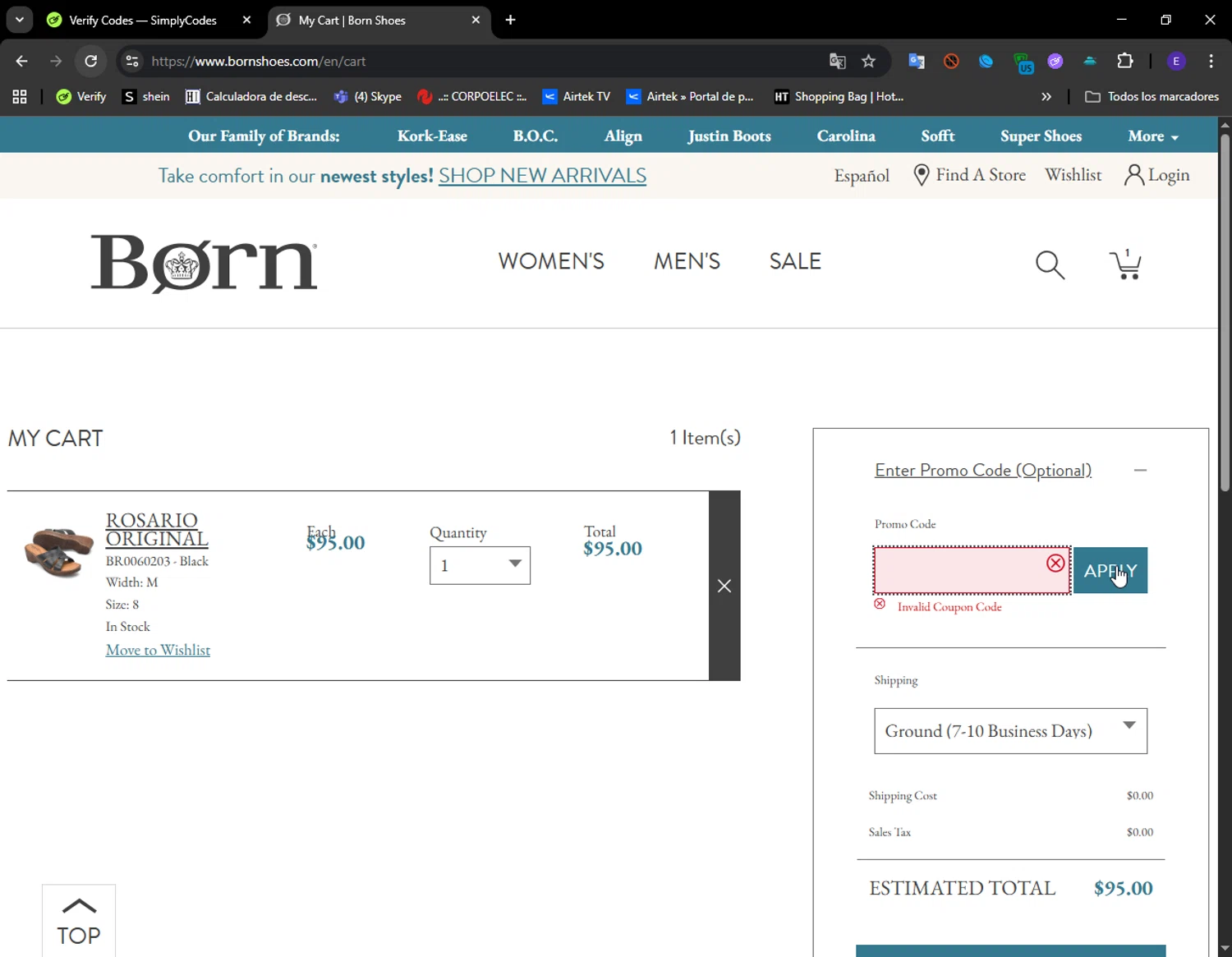Show more bookmarks with double chevron

pos(1046,97)
